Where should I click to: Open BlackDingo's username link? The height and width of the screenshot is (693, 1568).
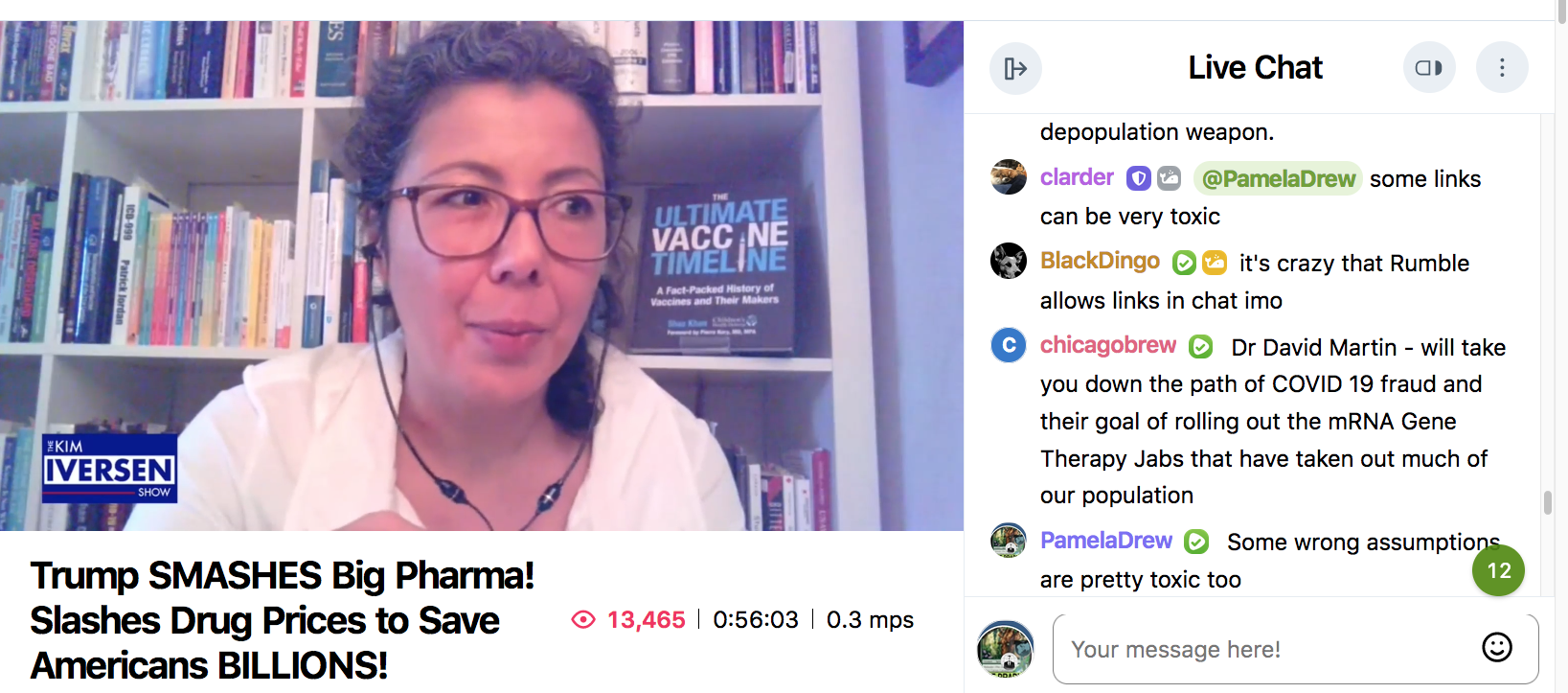(1100, 261)
